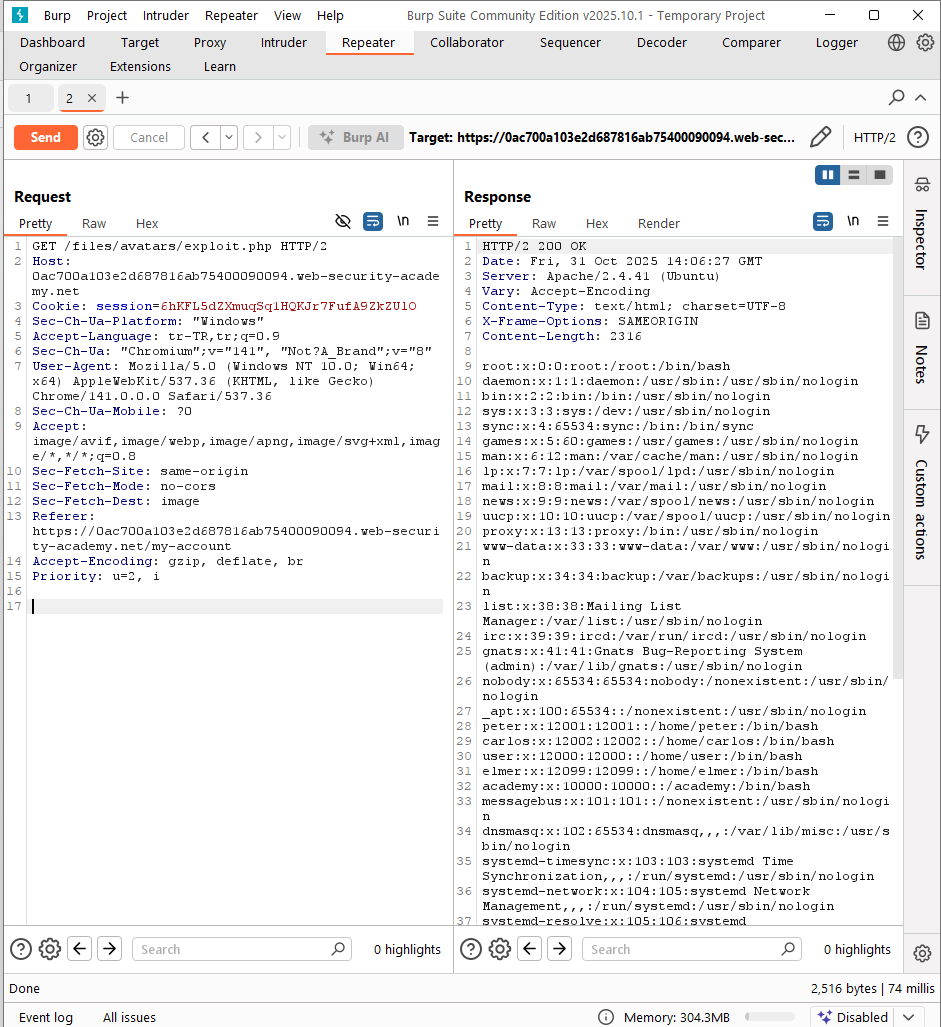This screenshot has height=1027, width=941.
Task: Toggle hide non-printable request eye icon
Action: (342, 221)
